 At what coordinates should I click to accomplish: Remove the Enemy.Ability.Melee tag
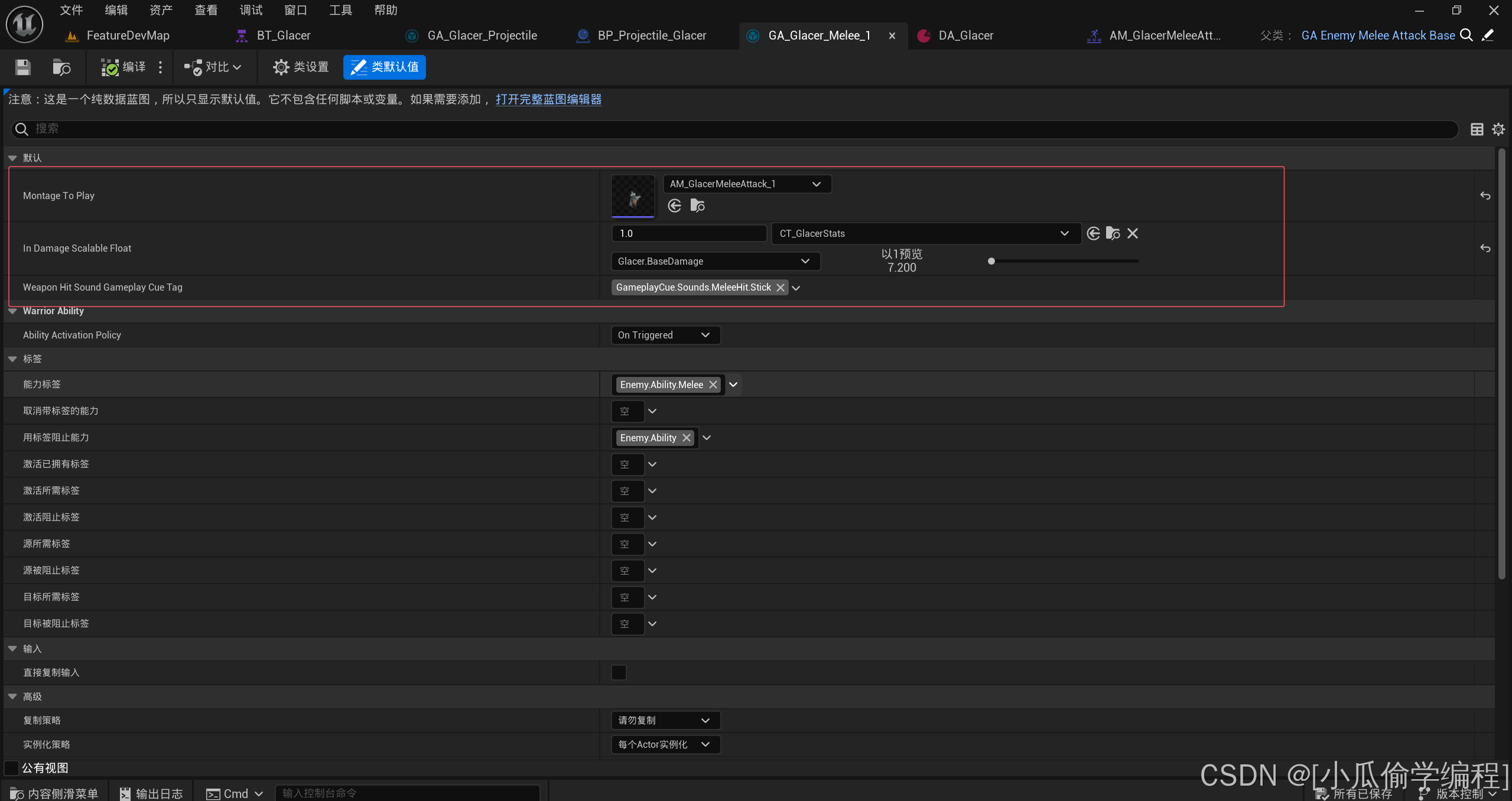click(x=713, y=385)
